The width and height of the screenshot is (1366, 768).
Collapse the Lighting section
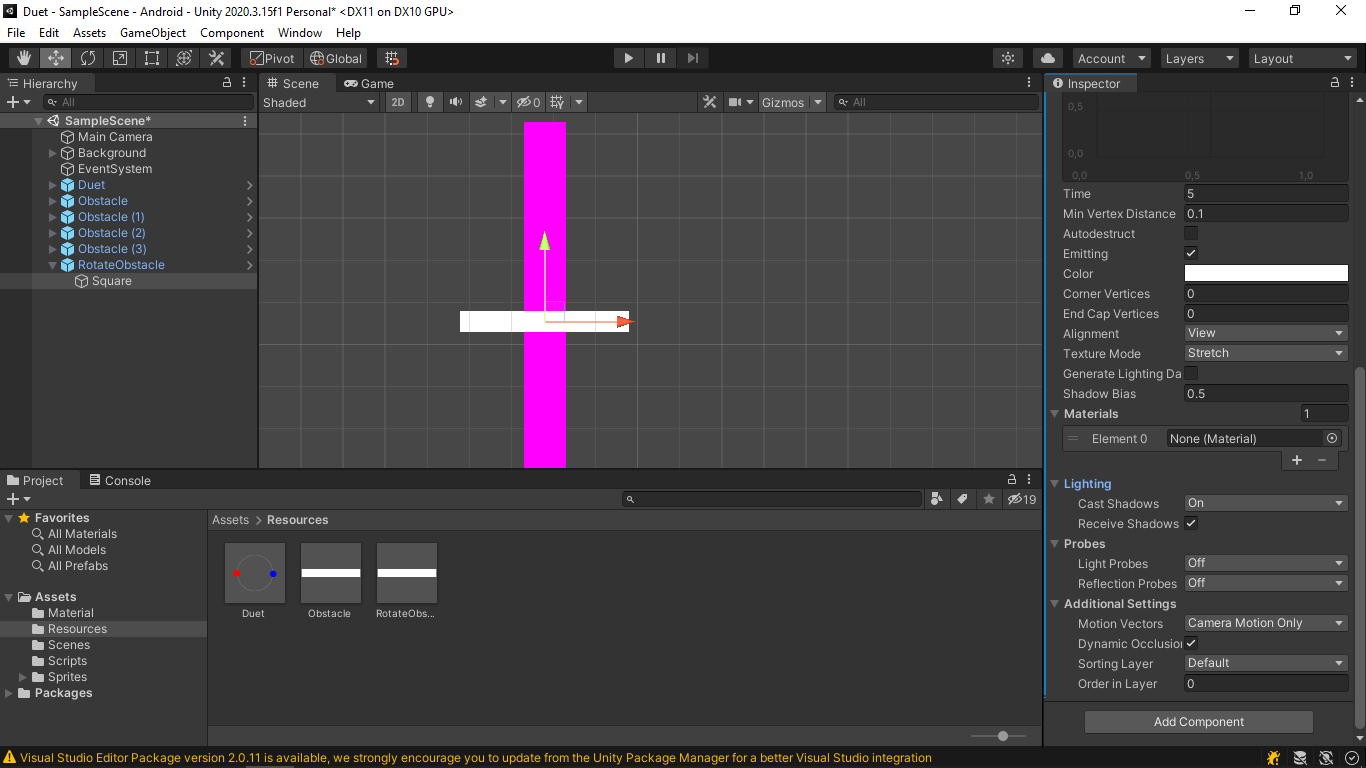pos(1055,484)
